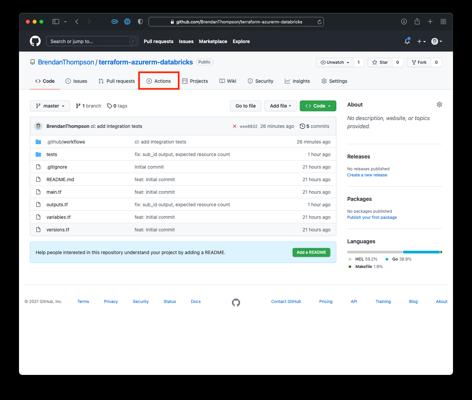Open the variables.tf file
Viewport: 472px width, 400px height.
(58, 217)
